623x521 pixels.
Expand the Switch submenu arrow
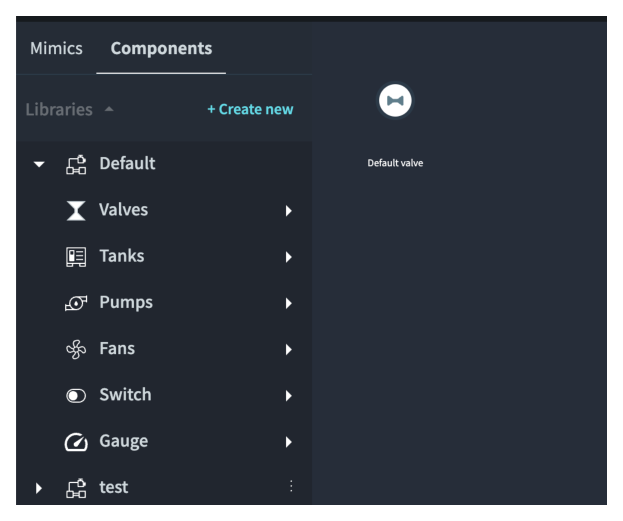tap(288, 396)
